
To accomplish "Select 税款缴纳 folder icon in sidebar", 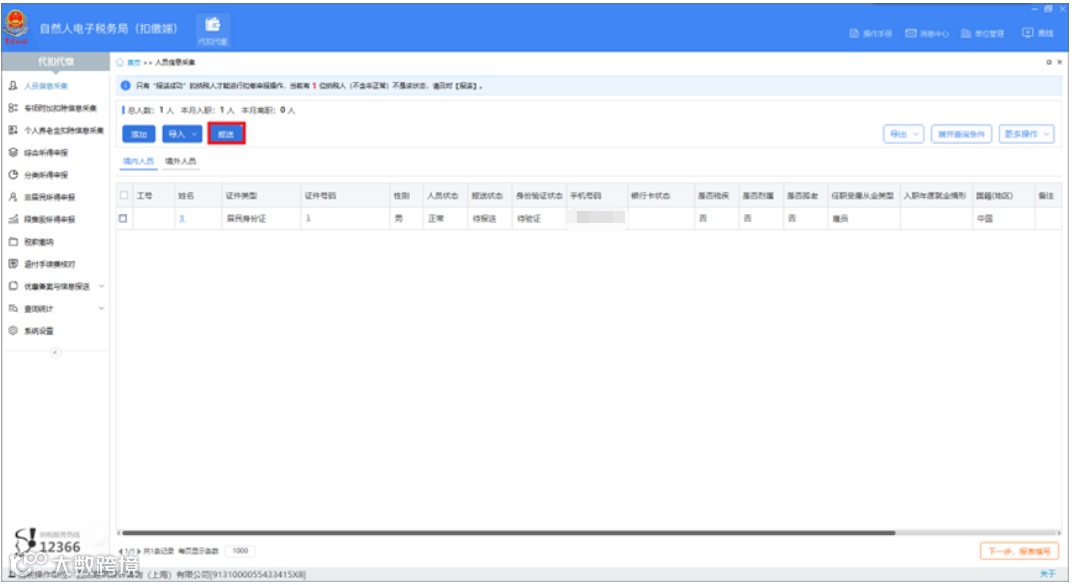I will click(x=13, y=241).
